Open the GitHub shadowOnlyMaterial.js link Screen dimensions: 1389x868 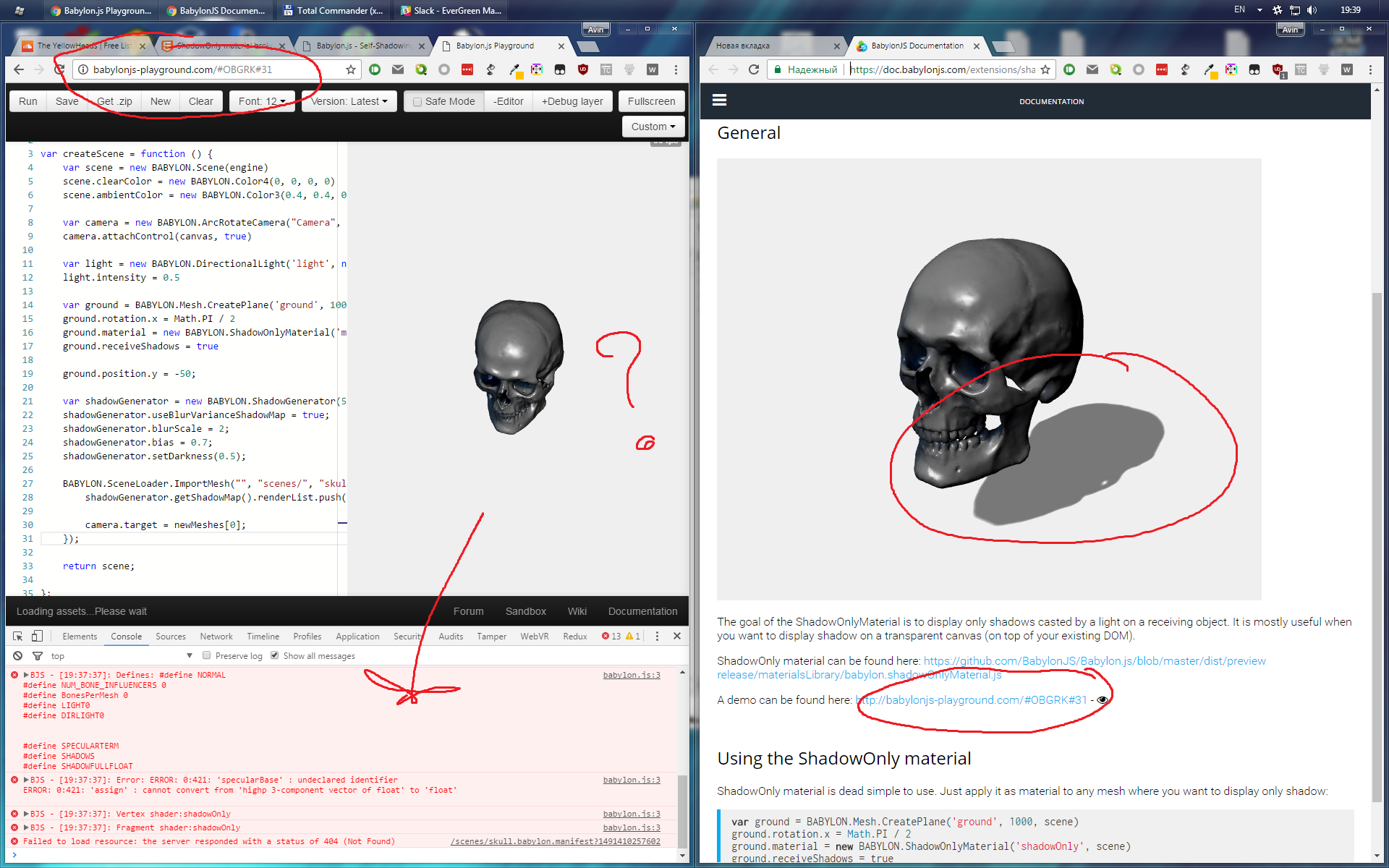(991, 668)
